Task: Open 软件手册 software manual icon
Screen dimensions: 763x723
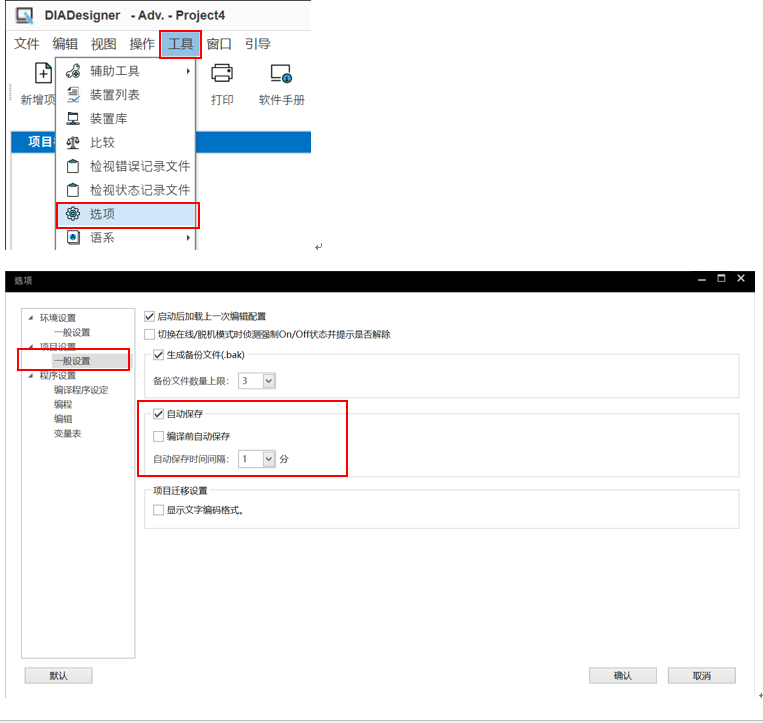Action: 281,74
